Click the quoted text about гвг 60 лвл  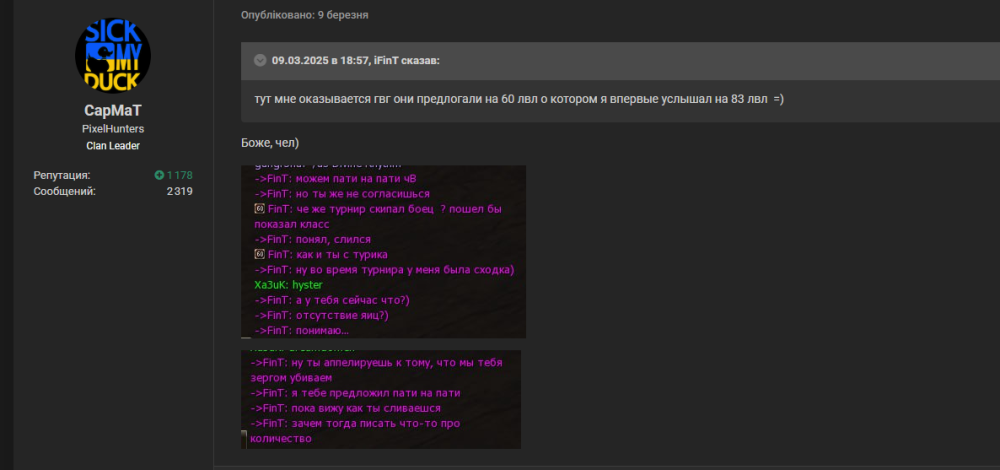coord(518,99)
